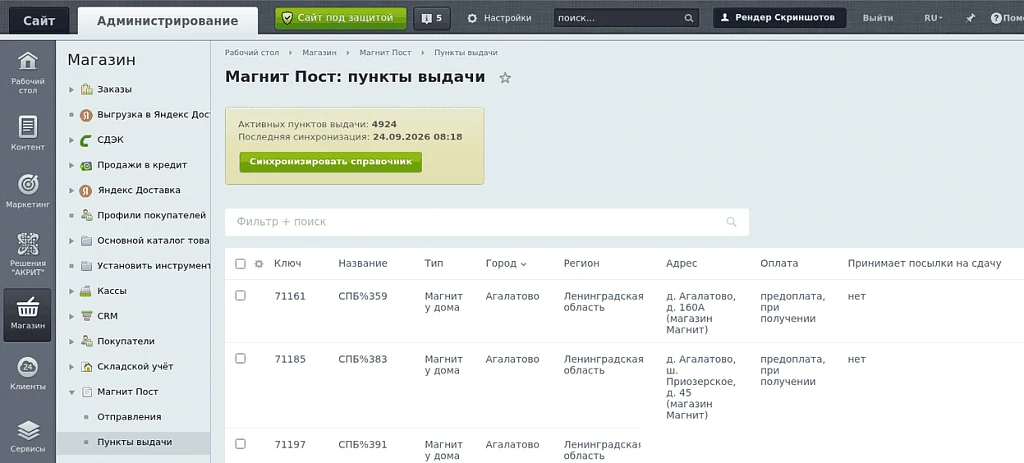Switch to the Администрирование tab
This screenshot has width=1024, height=463.
coord(168,21)
